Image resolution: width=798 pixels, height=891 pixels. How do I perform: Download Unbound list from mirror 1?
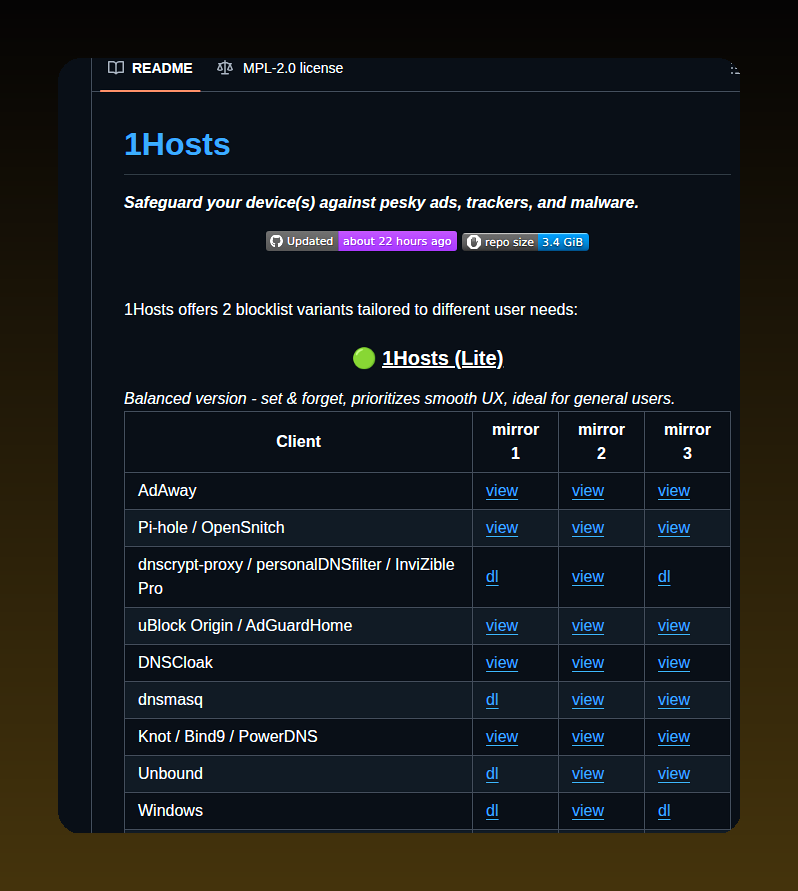(492, 773)
